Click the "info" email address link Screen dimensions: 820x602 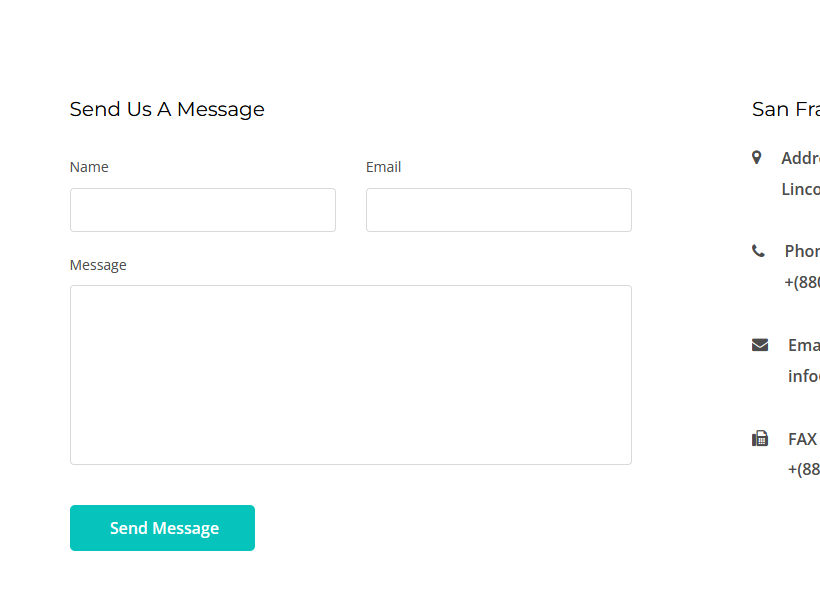[x=803, y=376]
